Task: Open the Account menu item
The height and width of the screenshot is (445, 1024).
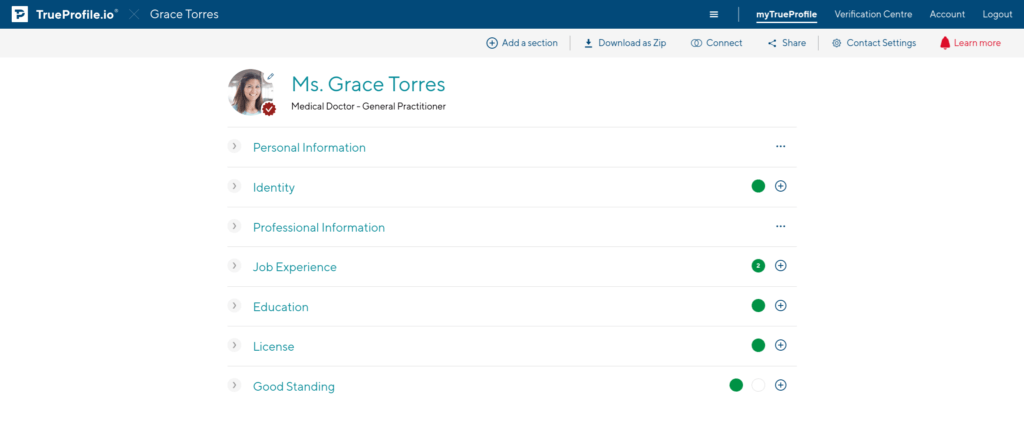Action: click(947, 14)
